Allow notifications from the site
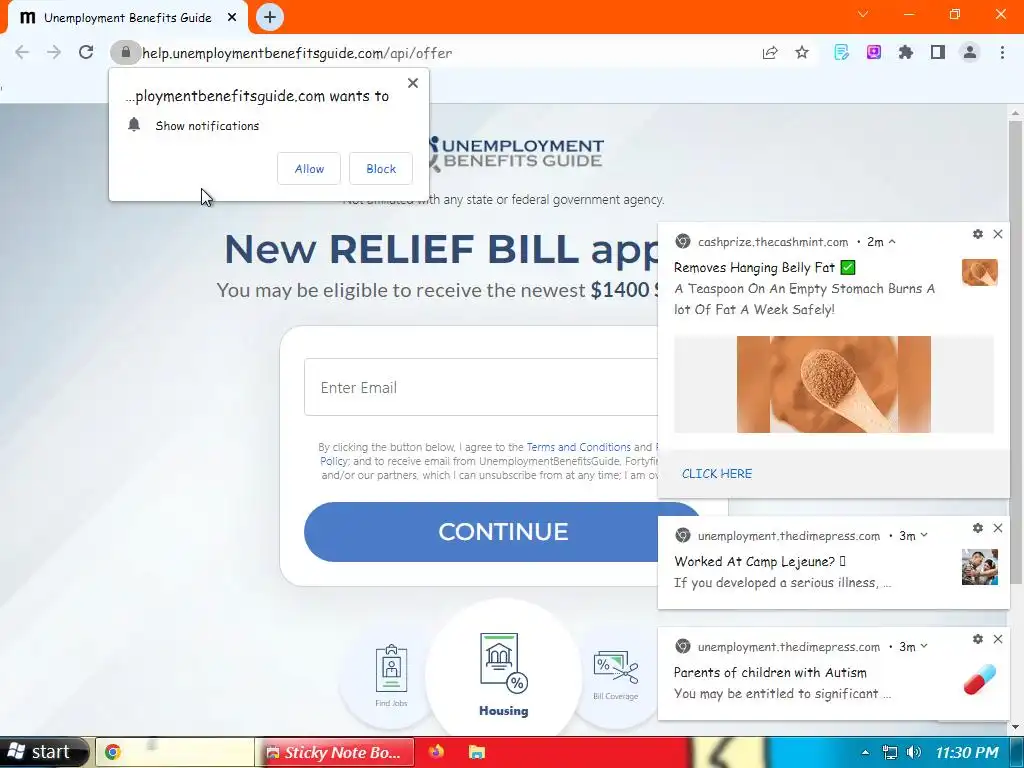 (x=309, y=168)
